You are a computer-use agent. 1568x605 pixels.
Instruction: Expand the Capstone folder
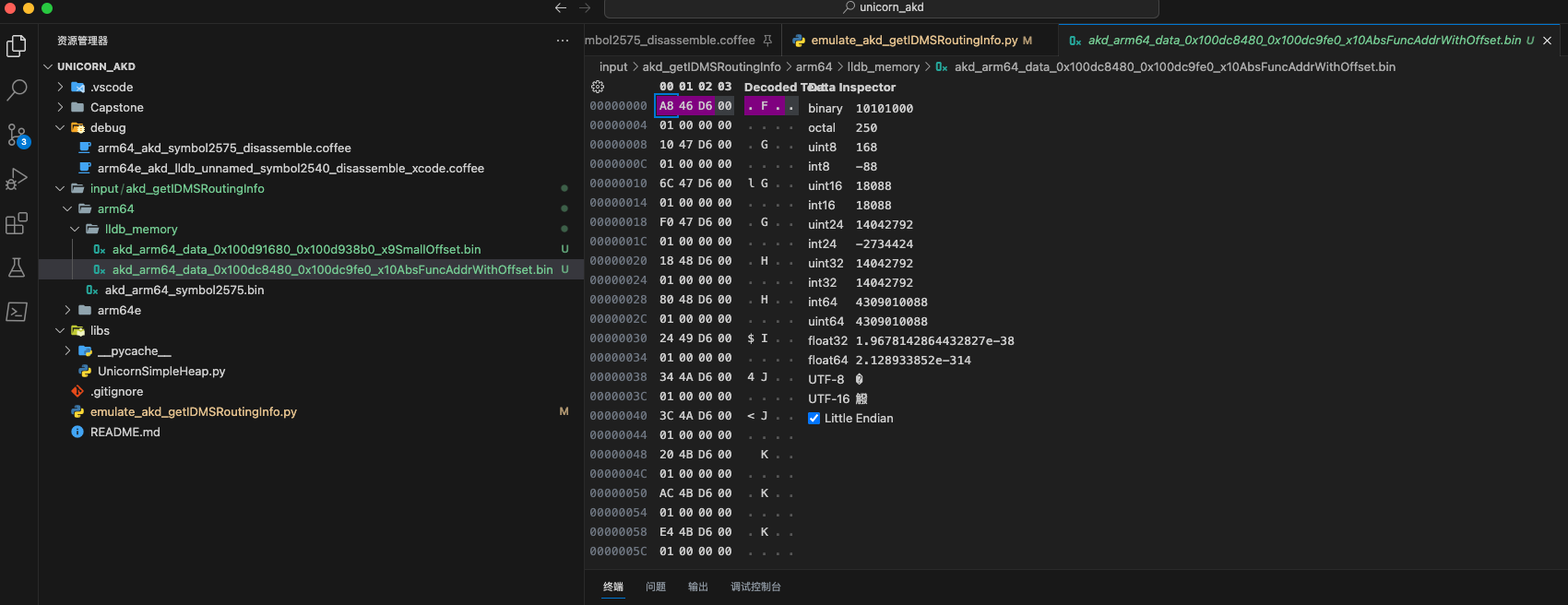[x=61, y=107]
